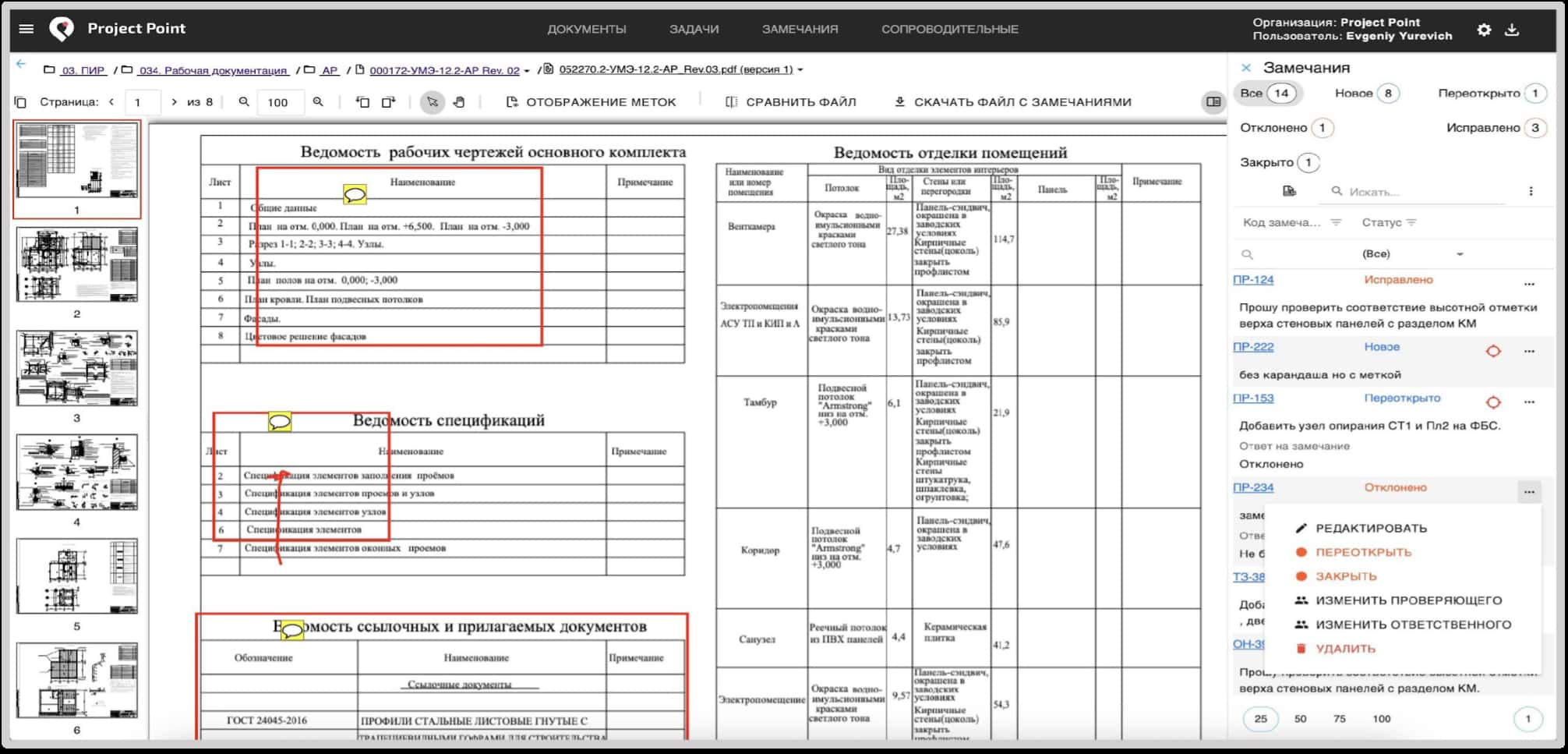This screenshot has width=1568, height=754.
Task: Filter remarks by Закрыто status
Action: (x=1280, y=162)
